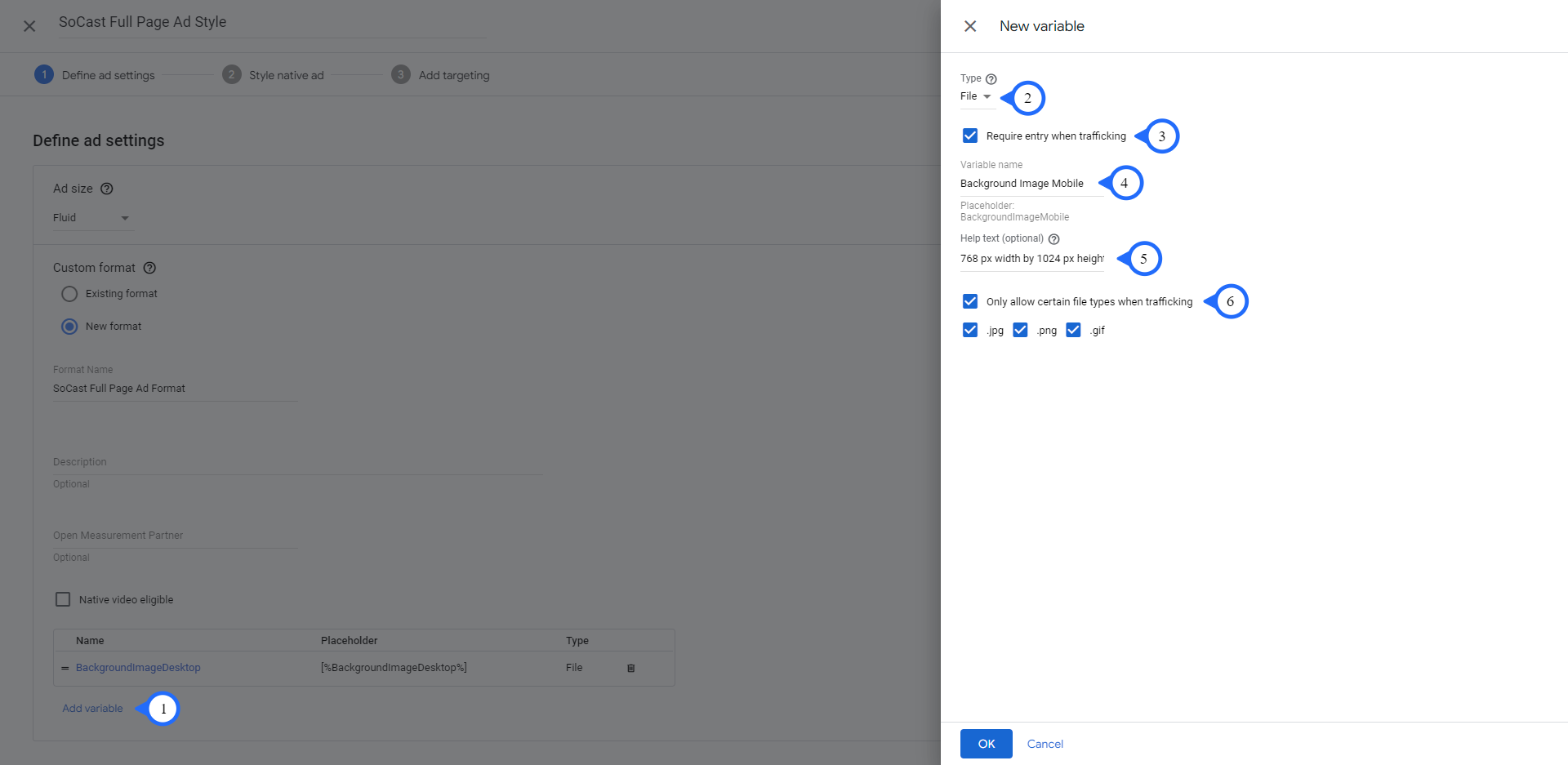Close the SoCast Full Page Ad Style editor
The height and width of the screenshot is (765, 1568).
[x=29, y=26]
